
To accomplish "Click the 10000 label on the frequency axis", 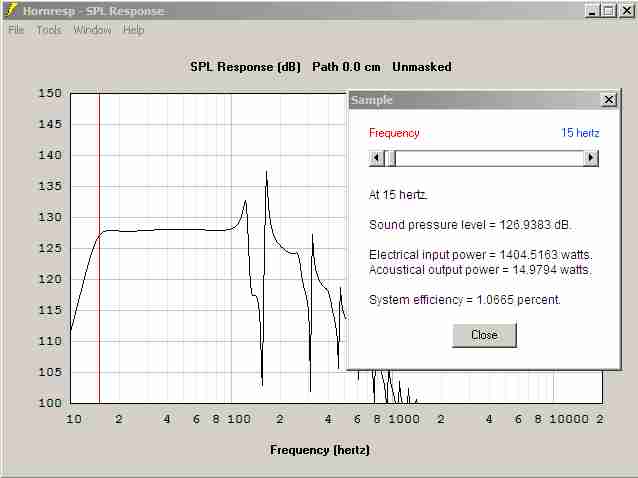I will coord(569,419).
